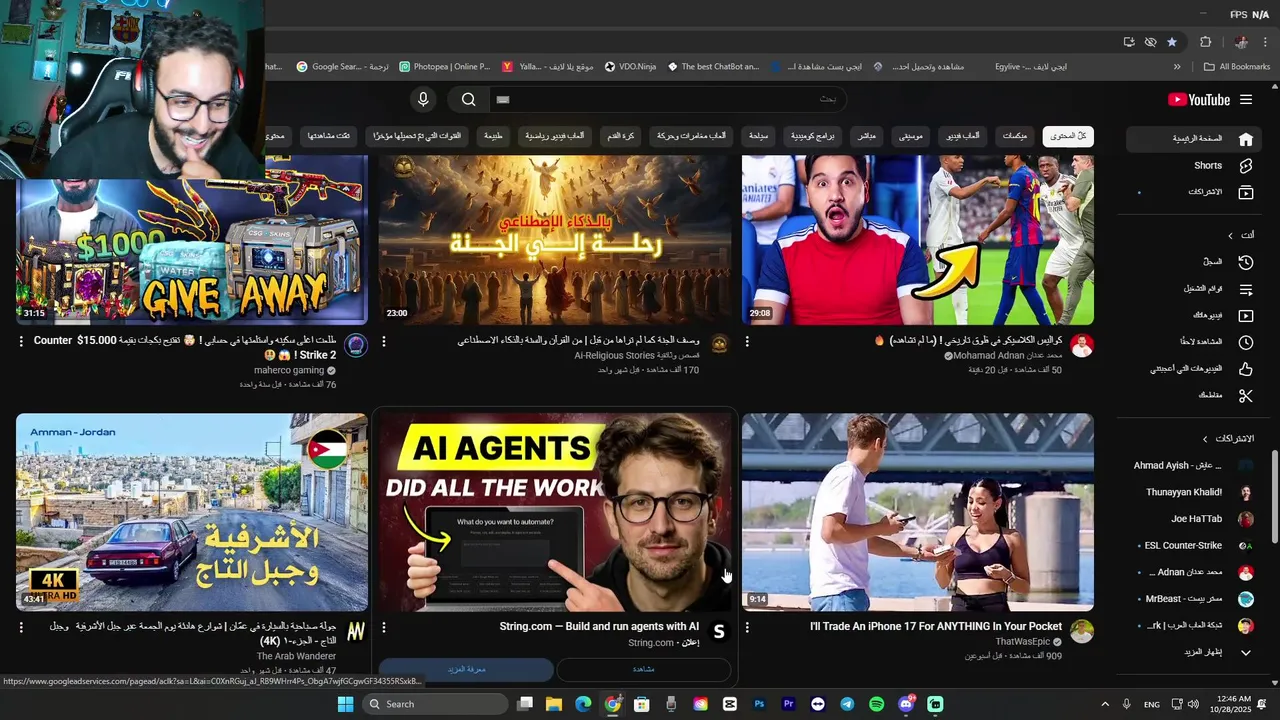Viewport: 1280px width, 720px height.
Task: Select the 'موسيقى' (Music) filter chip
Action: (x=911, y=136)
